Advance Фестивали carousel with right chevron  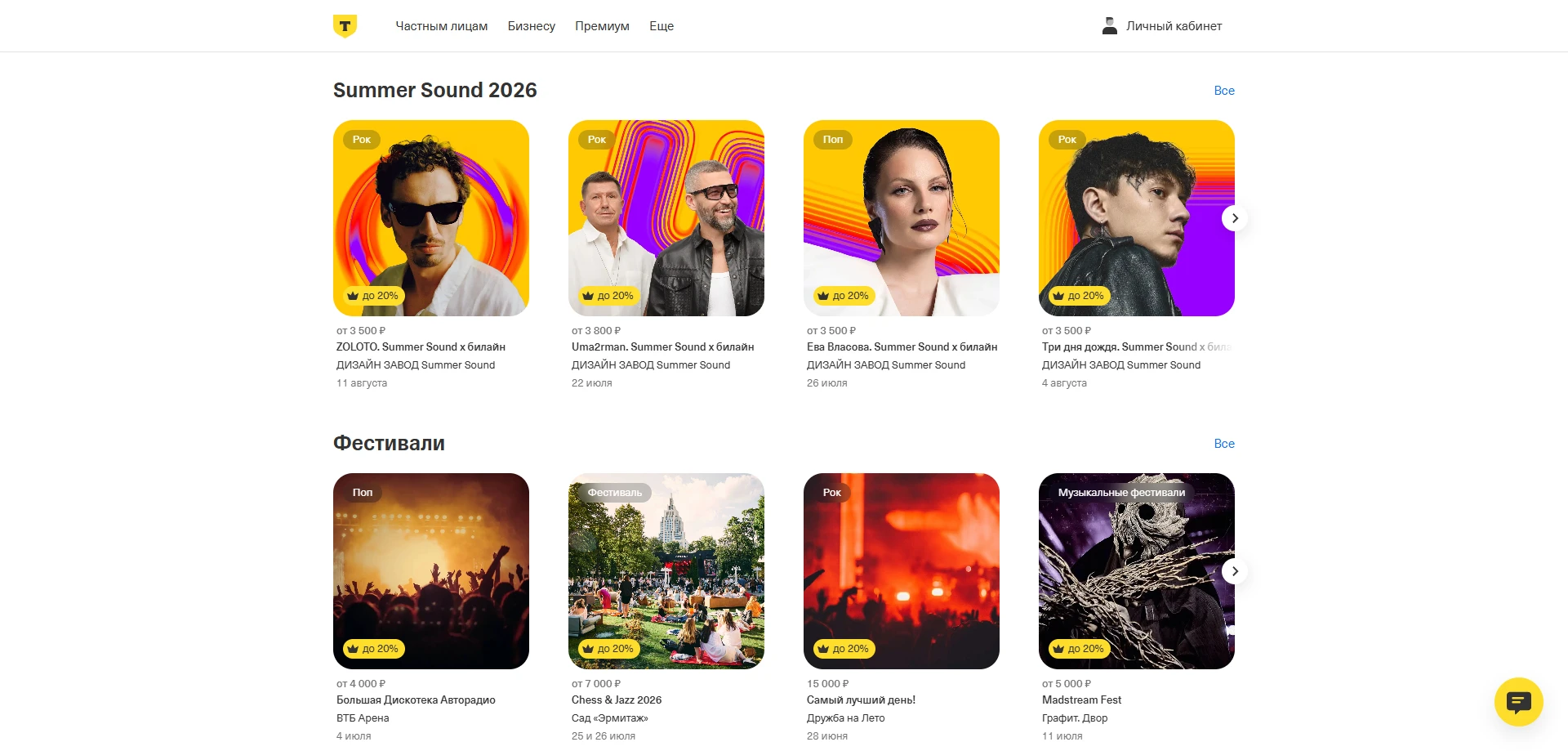(x=1235, y=571)
